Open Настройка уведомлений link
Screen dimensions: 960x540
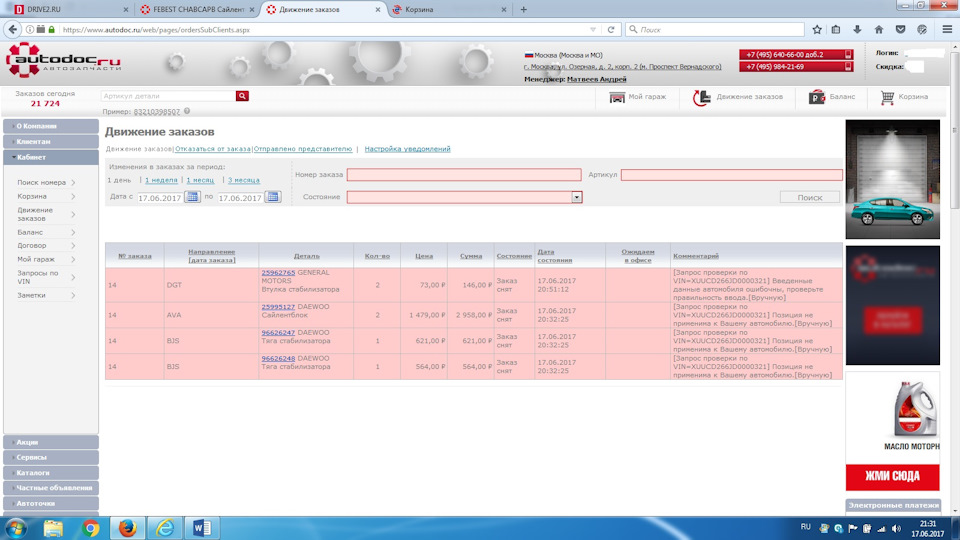pos(407,149)
